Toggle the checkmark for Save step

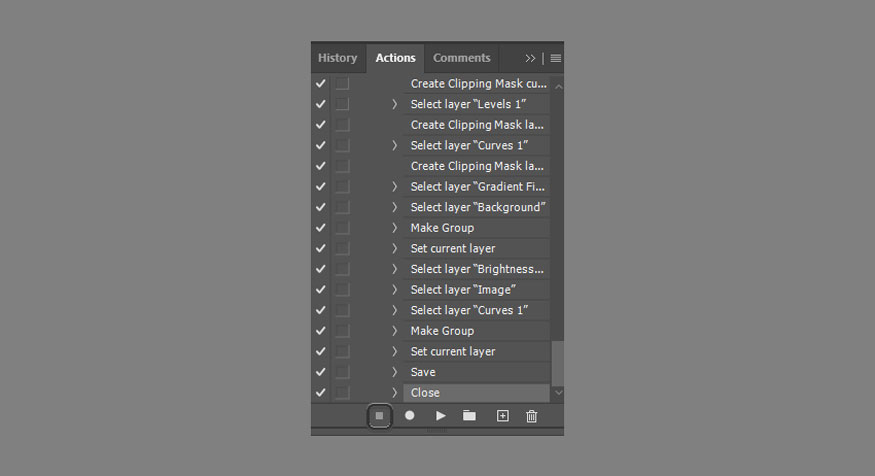(x=320, y=372)
